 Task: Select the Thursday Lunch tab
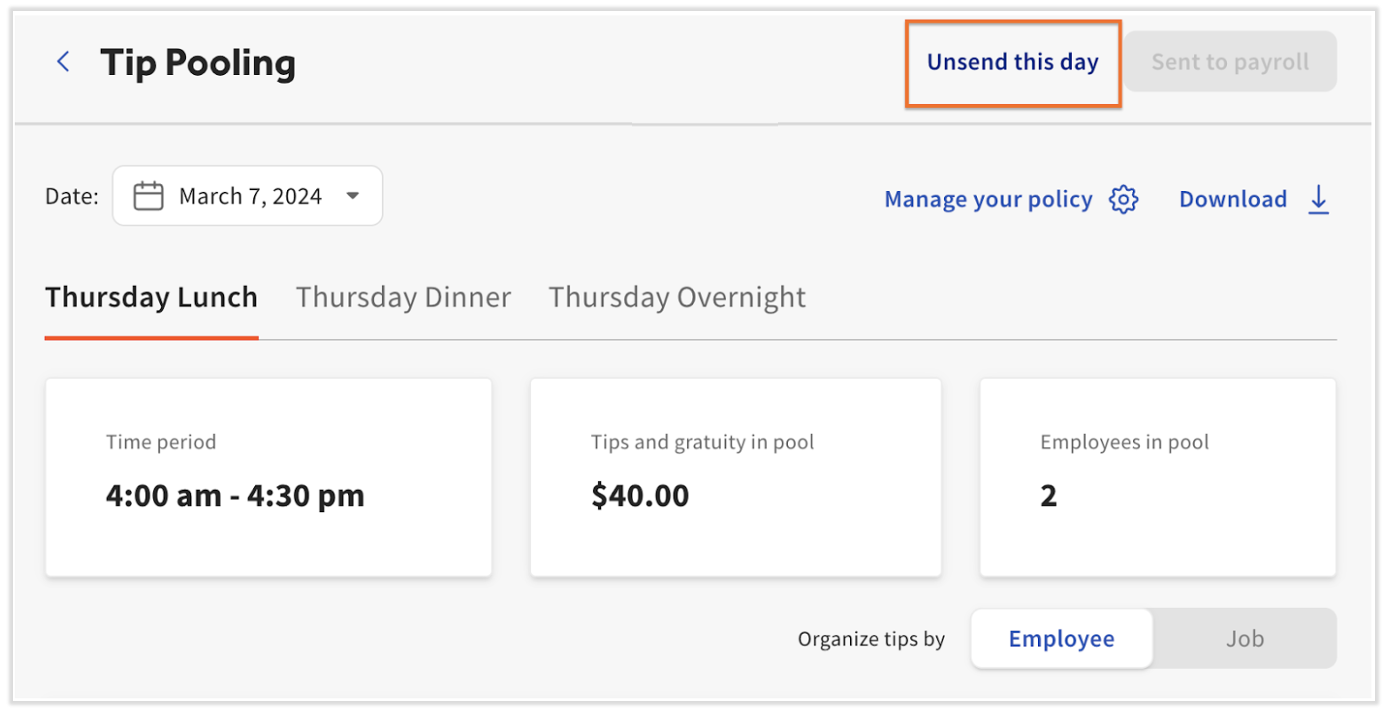[151, 297]
